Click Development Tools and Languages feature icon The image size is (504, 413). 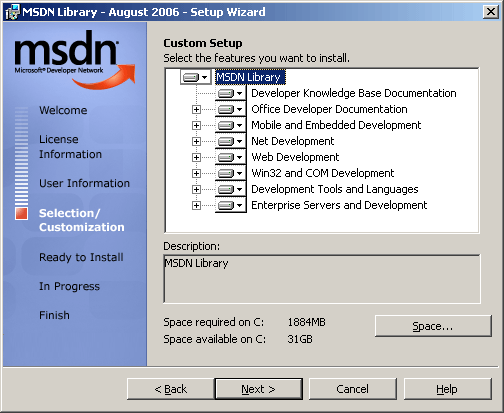(231, 189)
